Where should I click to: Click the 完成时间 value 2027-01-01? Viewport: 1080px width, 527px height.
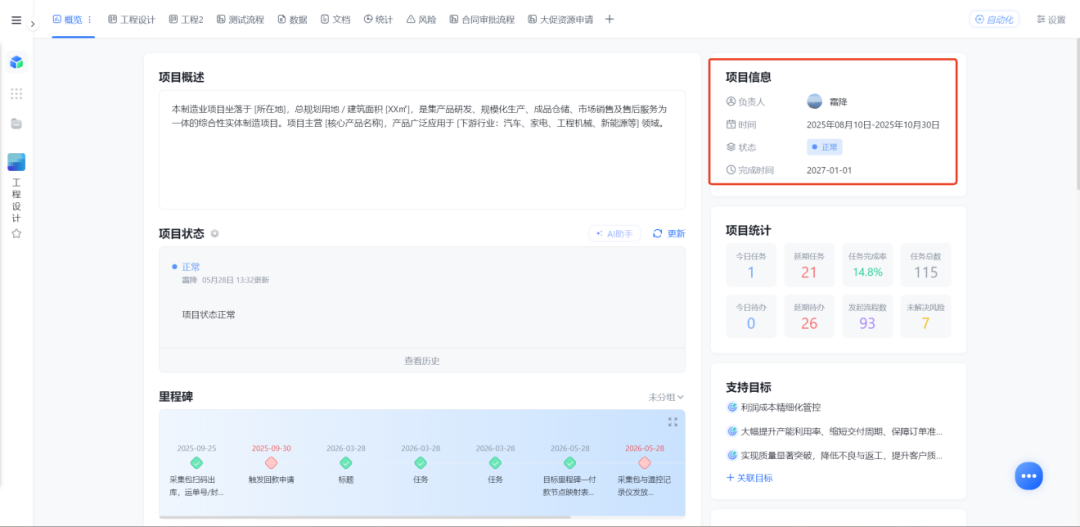pos(829,169)
